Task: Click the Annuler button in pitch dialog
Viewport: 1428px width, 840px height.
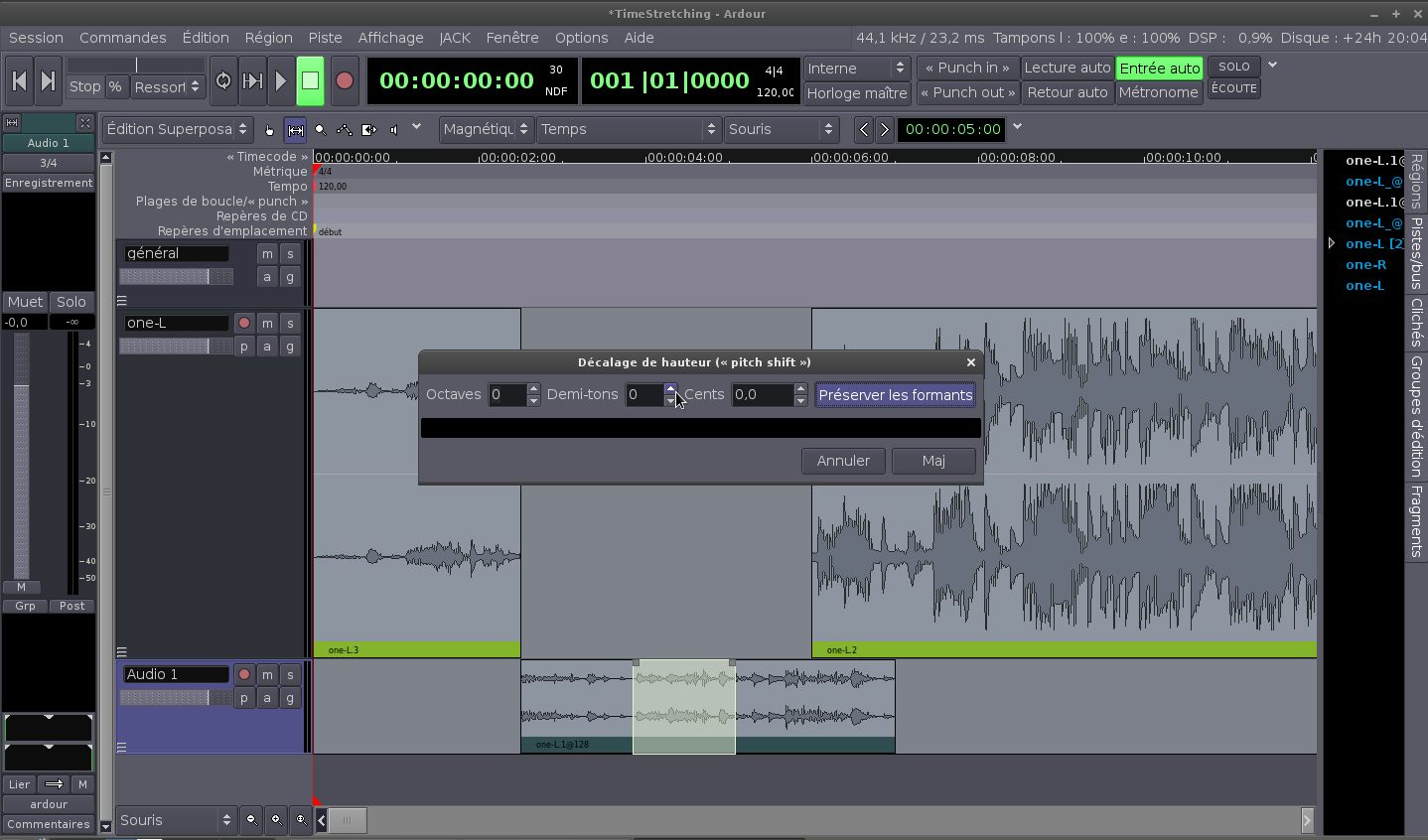Action: coord(843,461)
